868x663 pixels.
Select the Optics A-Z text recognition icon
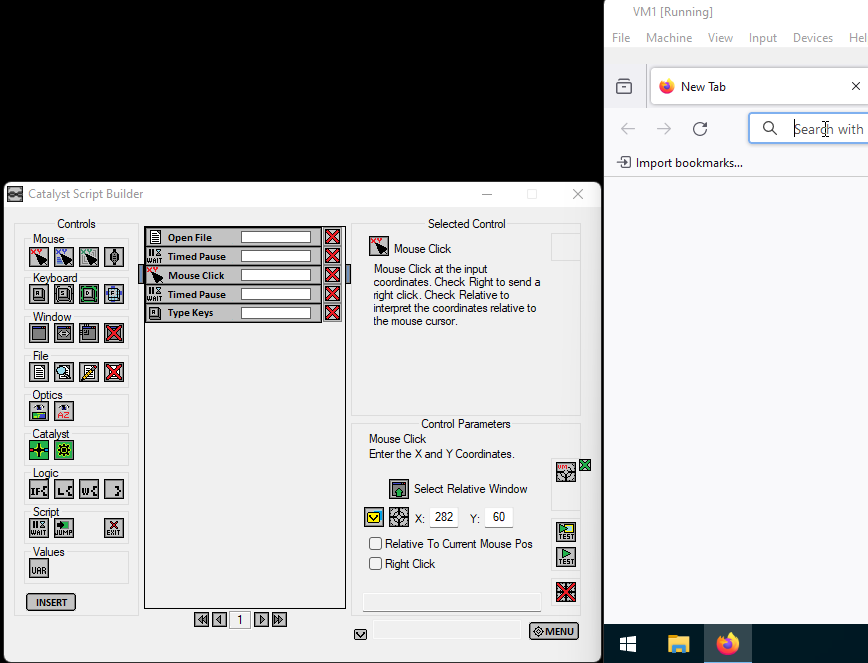63,410
